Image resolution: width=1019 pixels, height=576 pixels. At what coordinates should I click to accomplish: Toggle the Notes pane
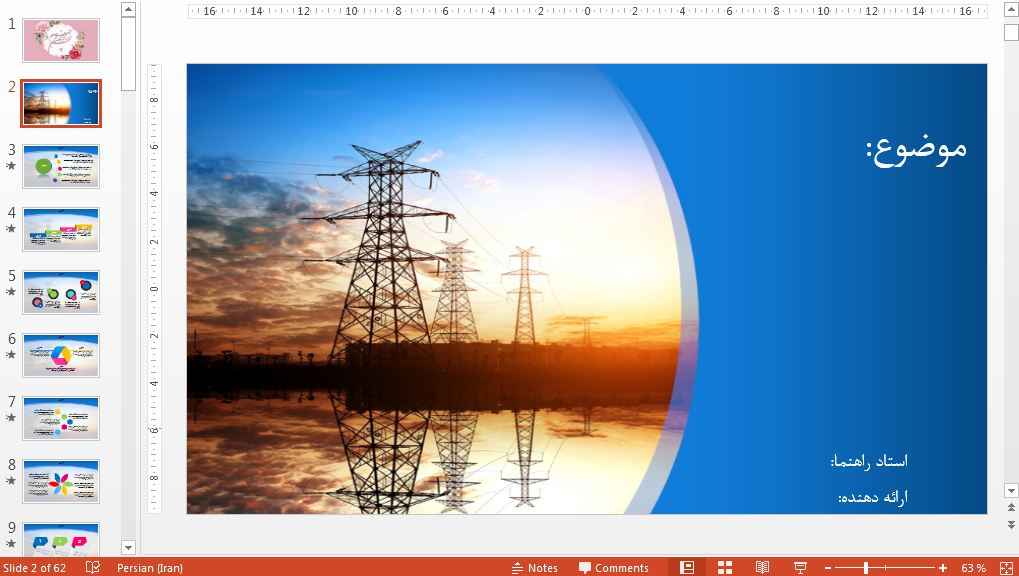535,568
